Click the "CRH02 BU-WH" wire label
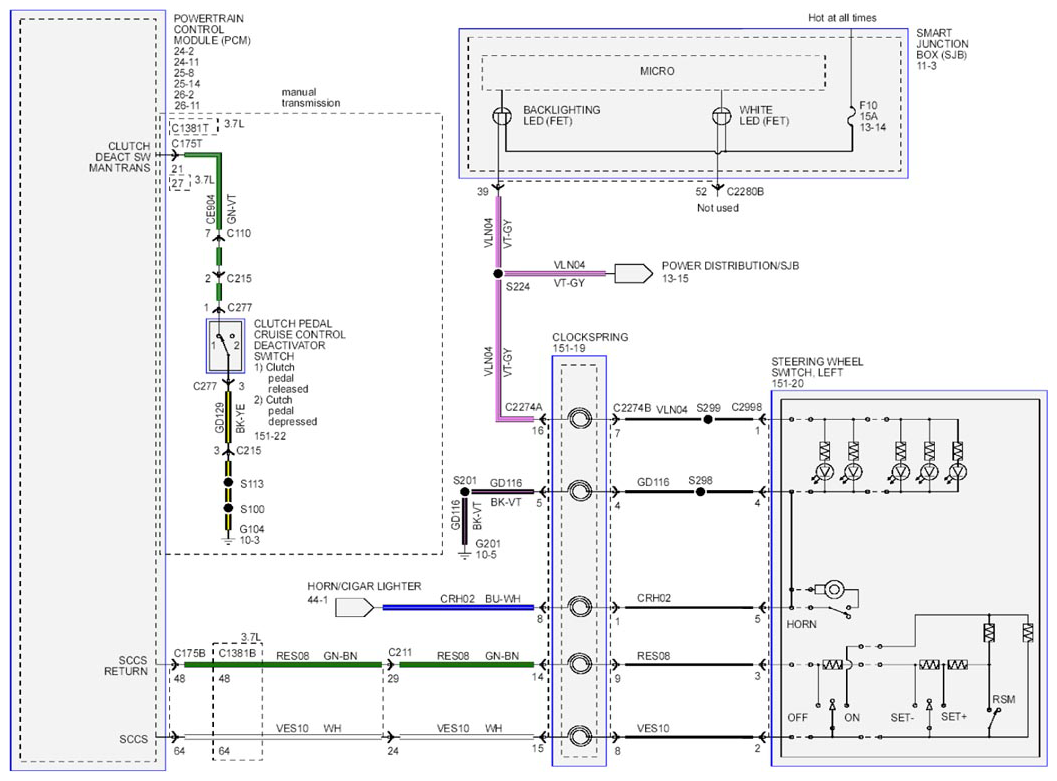The image size is (1057, 781). coord(480,598)
